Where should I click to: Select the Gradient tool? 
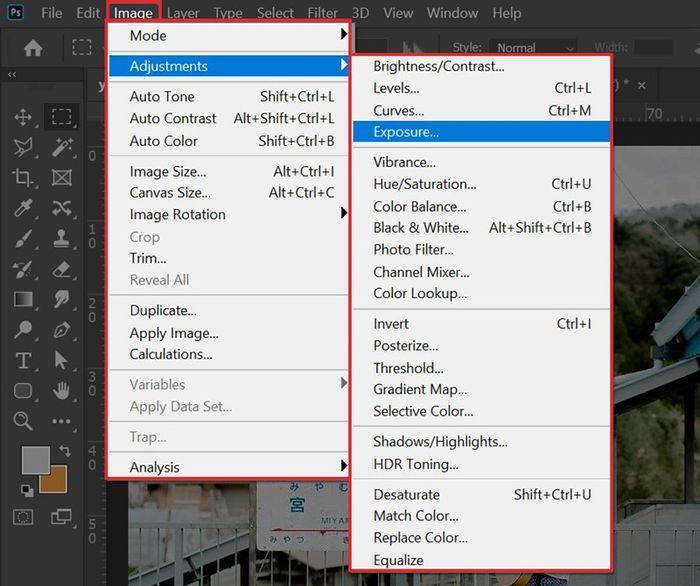pyautogui.click(x=23, y=299)
